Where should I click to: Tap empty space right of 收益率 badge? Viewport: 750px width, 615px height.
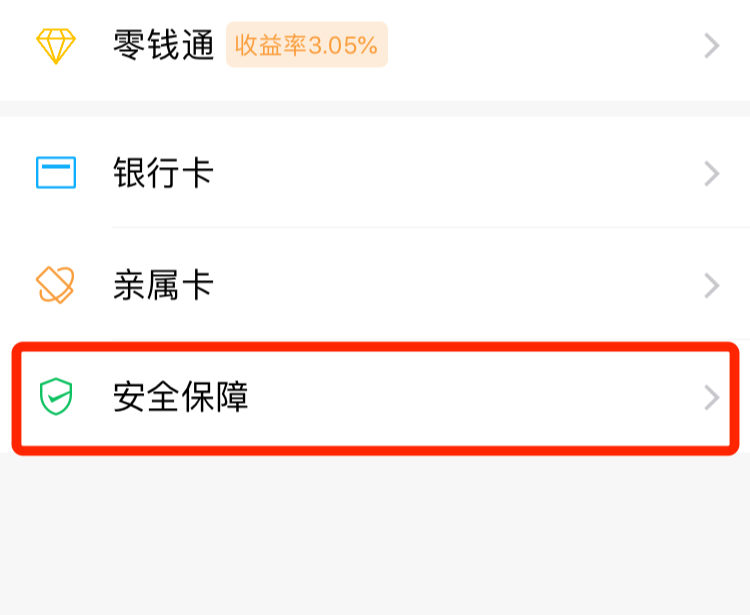click(x=540, y=45)
